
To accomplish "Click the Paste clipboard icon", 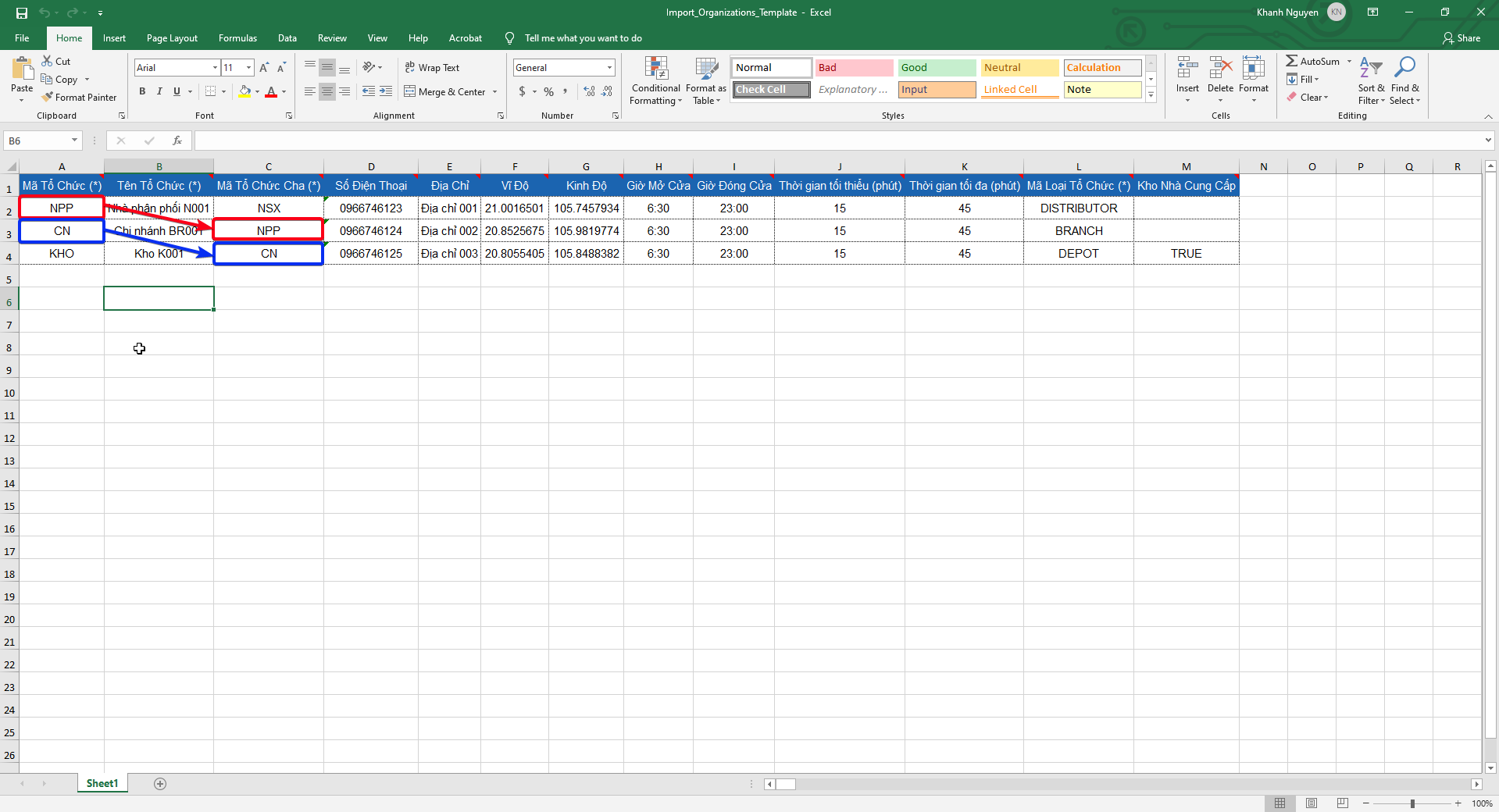I will [x=22, y=69].
